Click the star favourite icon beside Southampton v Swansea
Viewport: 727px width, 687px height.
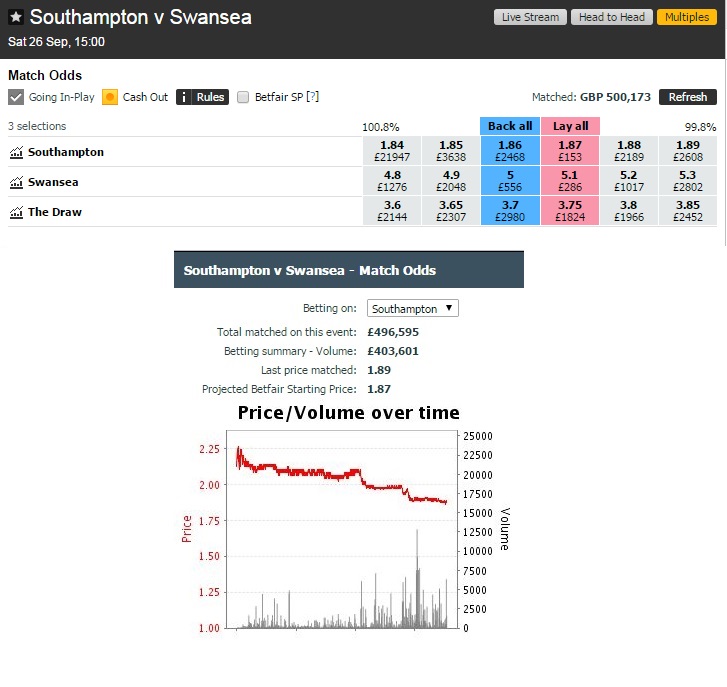[x=16, y=18]
